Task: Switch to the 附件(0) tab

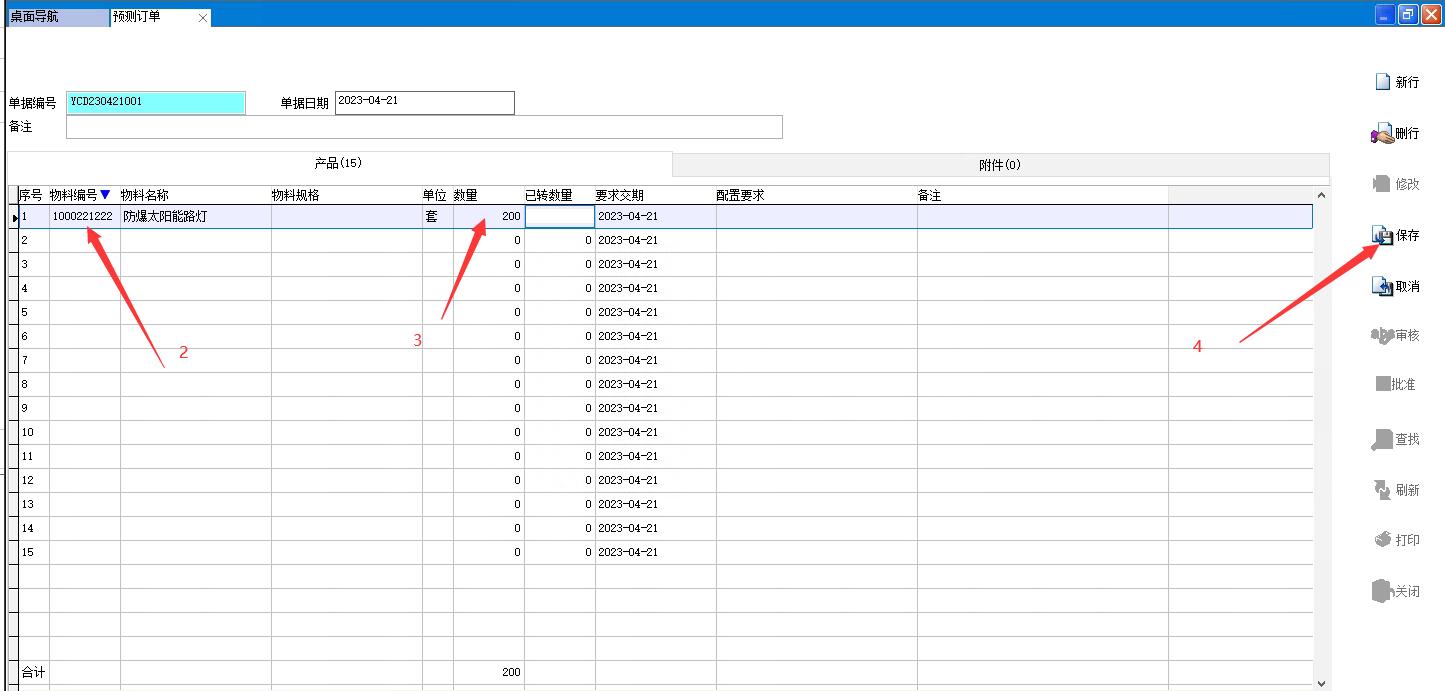Action: pyautogui.click(x=999, y=165)
